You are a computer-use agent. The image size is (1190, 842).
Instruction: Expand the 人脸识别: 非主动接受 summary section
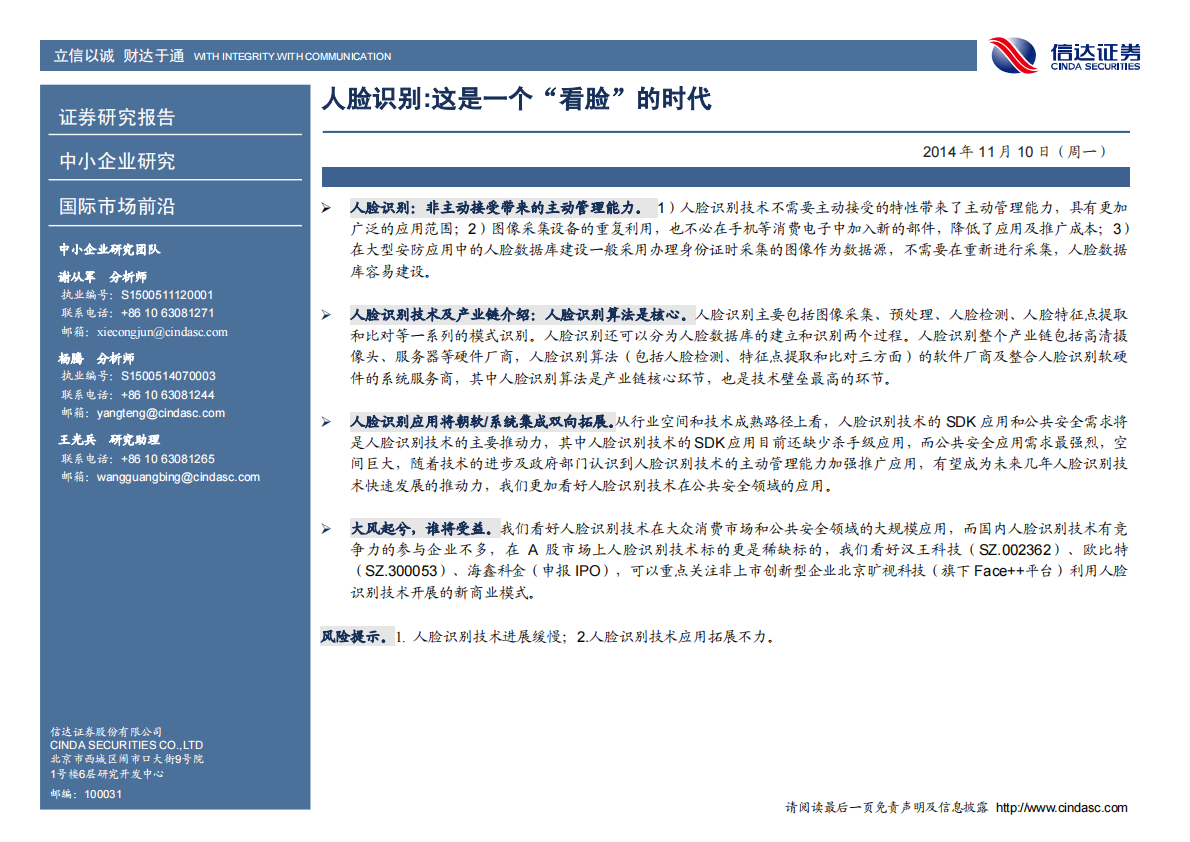(x=497, y=206)
